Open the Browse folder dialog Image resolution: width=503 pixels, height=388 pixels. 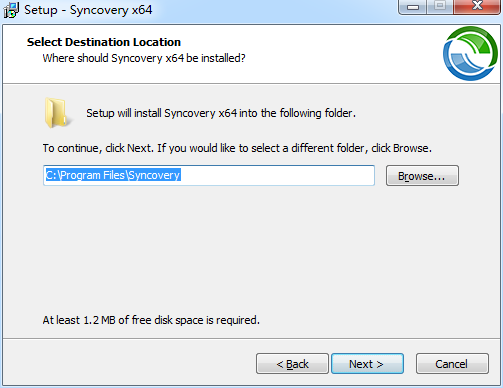coord(422,176)
